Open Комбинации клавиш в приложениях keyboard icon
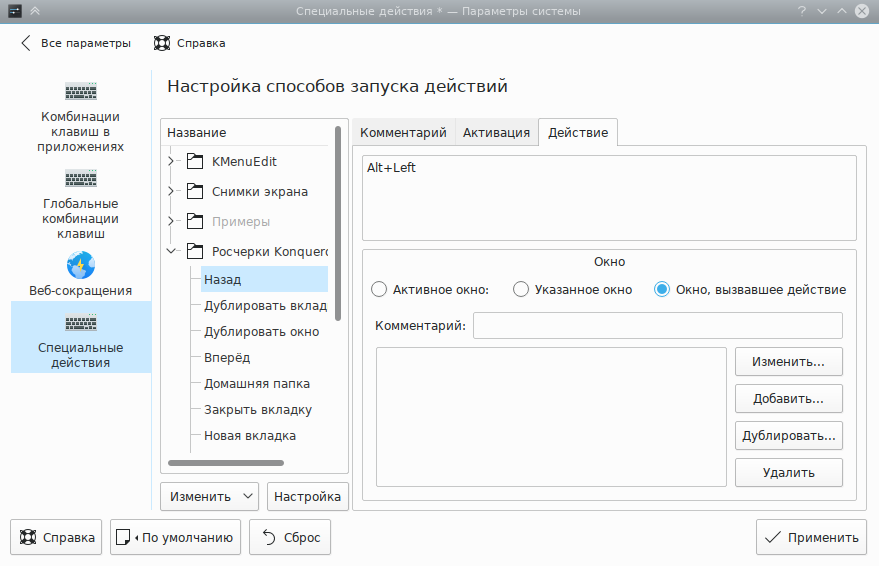 [x=81, y=91]
